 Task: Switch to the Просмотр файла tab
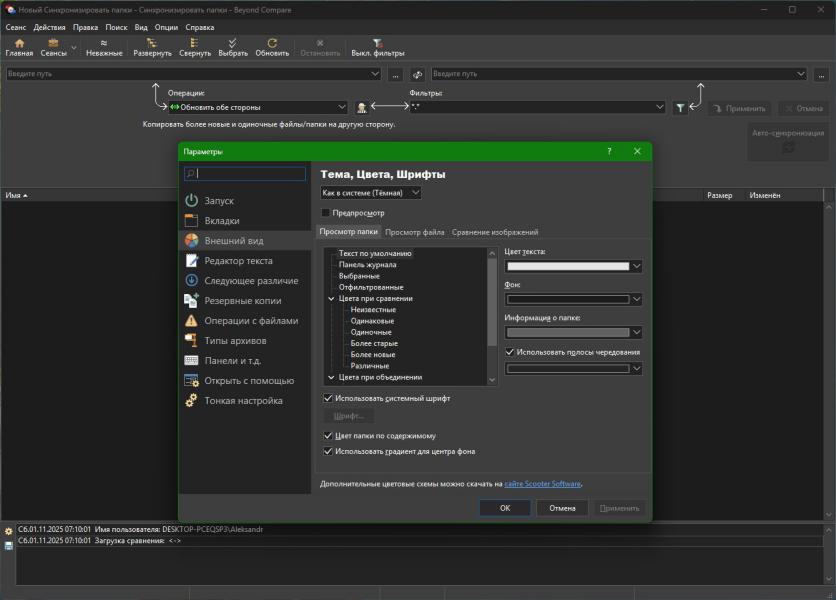coord(415,232)
